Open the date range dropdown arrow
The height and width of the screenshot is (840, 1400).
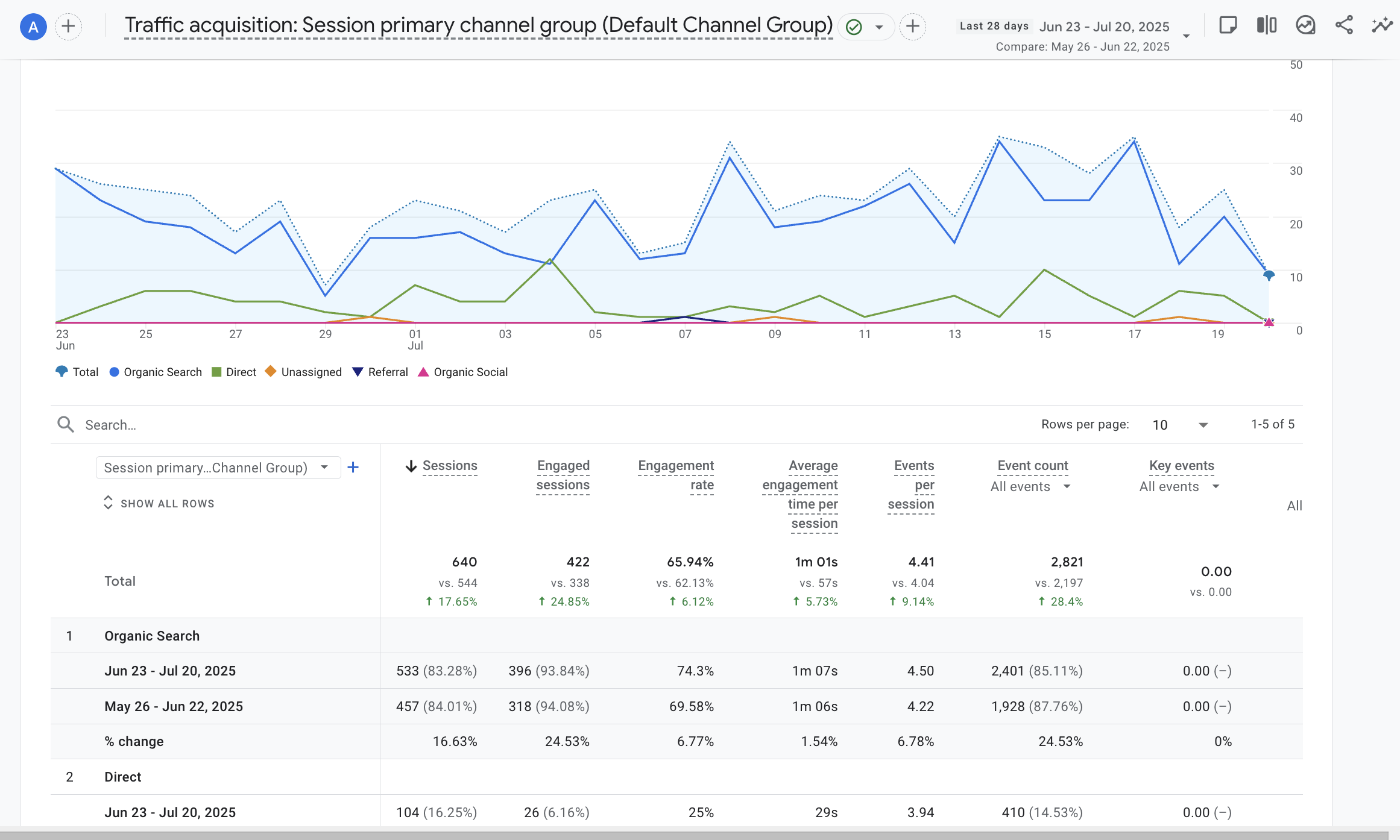[1186, 36]
